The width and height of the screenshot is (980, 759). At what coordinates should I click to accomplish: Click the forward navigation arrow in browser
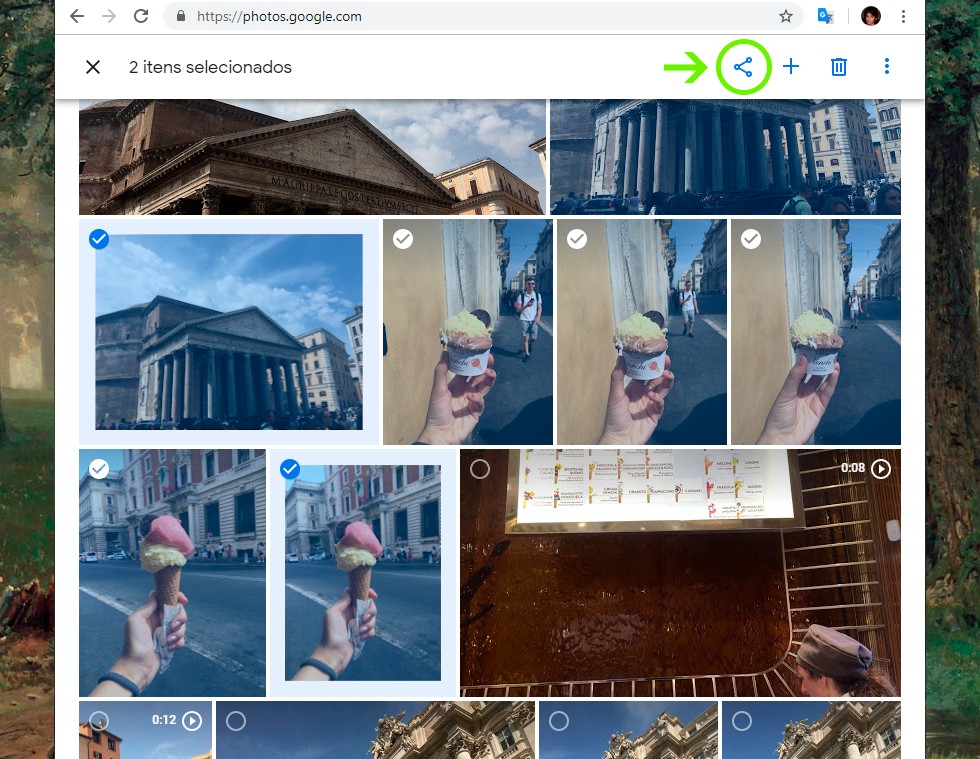click(109, 16)
